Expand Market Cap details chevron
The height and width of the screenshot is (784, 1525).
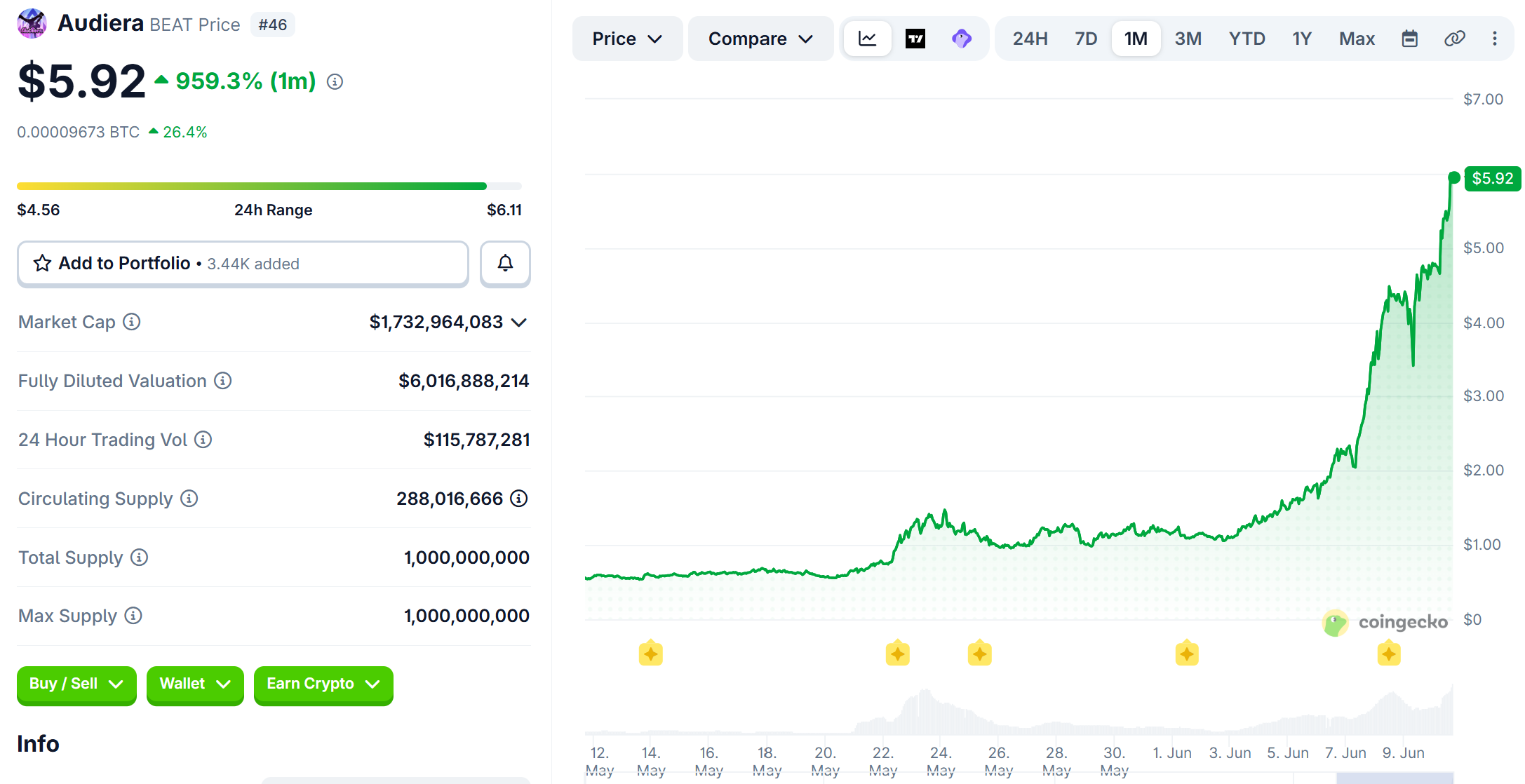click(x=519, y=323)
